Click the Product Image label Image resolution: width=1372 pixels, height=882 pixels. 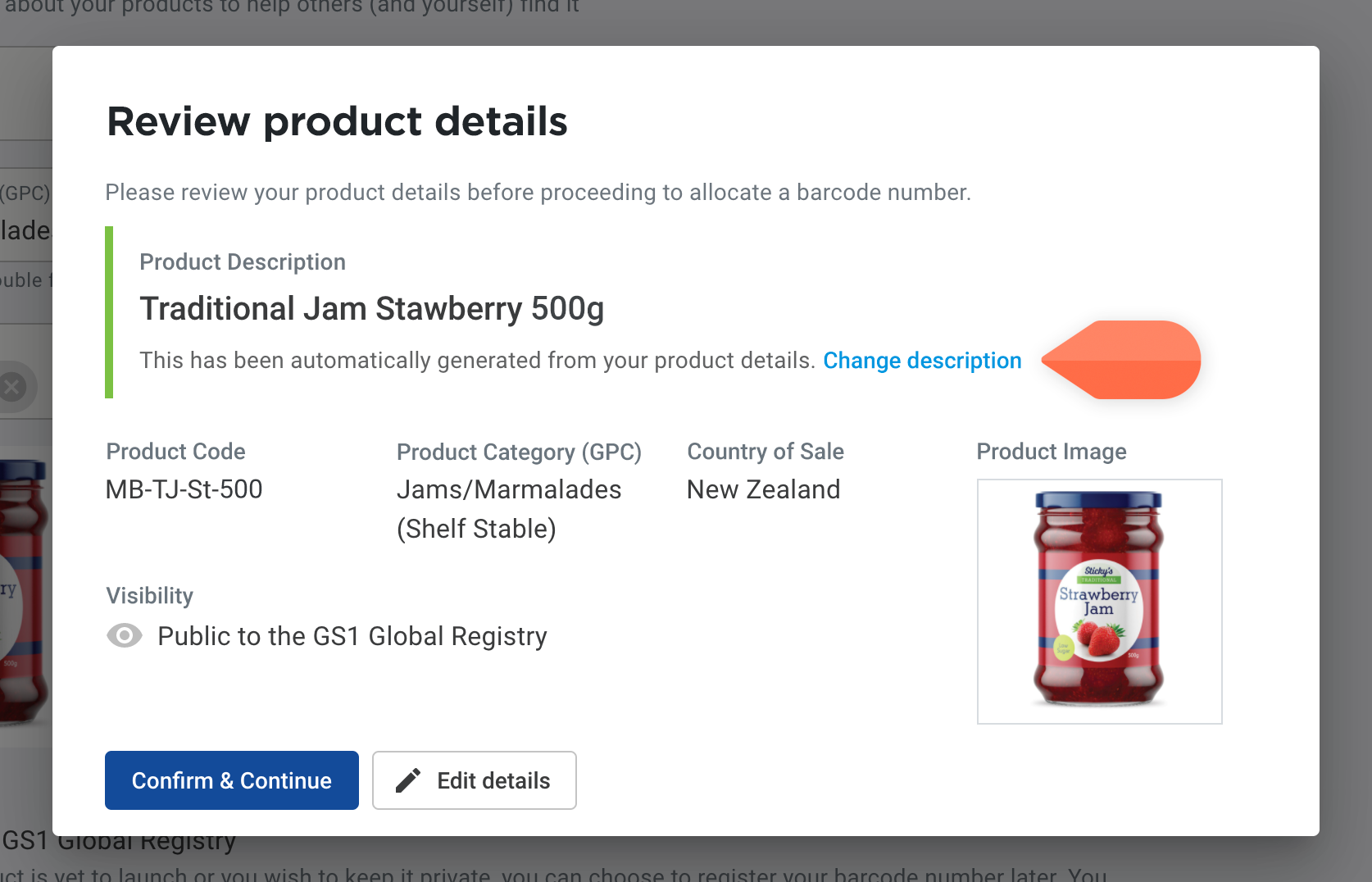[x=1052, y=452]
